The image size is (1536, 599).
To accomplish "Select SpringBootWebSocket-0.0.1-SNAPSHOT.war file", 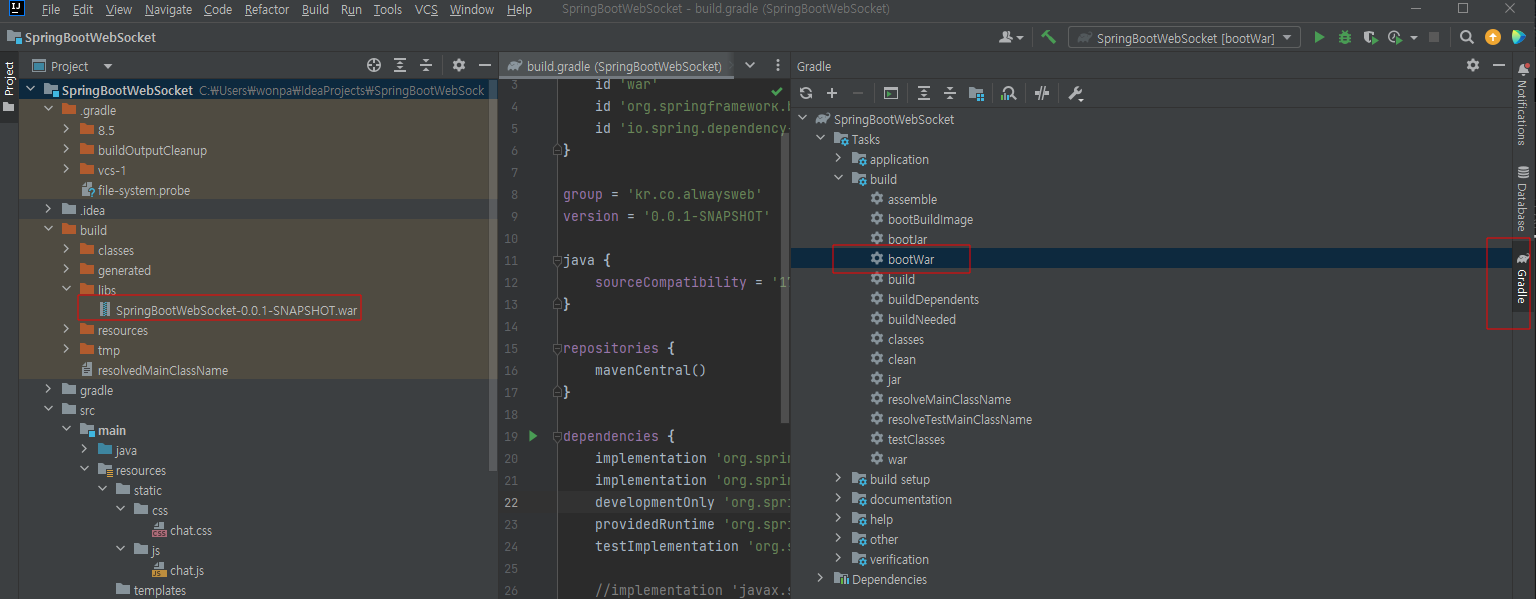I will (x=236, y=310).
